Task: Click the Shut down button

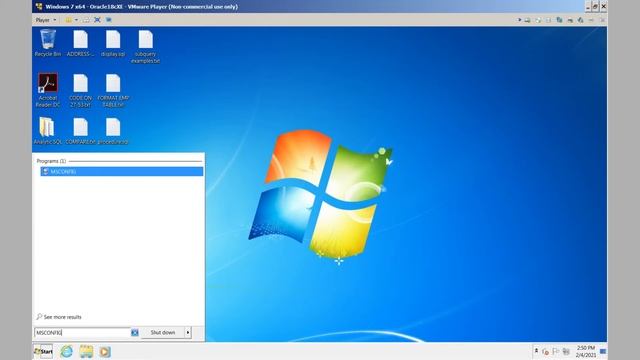Action: (x=163, y=333)
